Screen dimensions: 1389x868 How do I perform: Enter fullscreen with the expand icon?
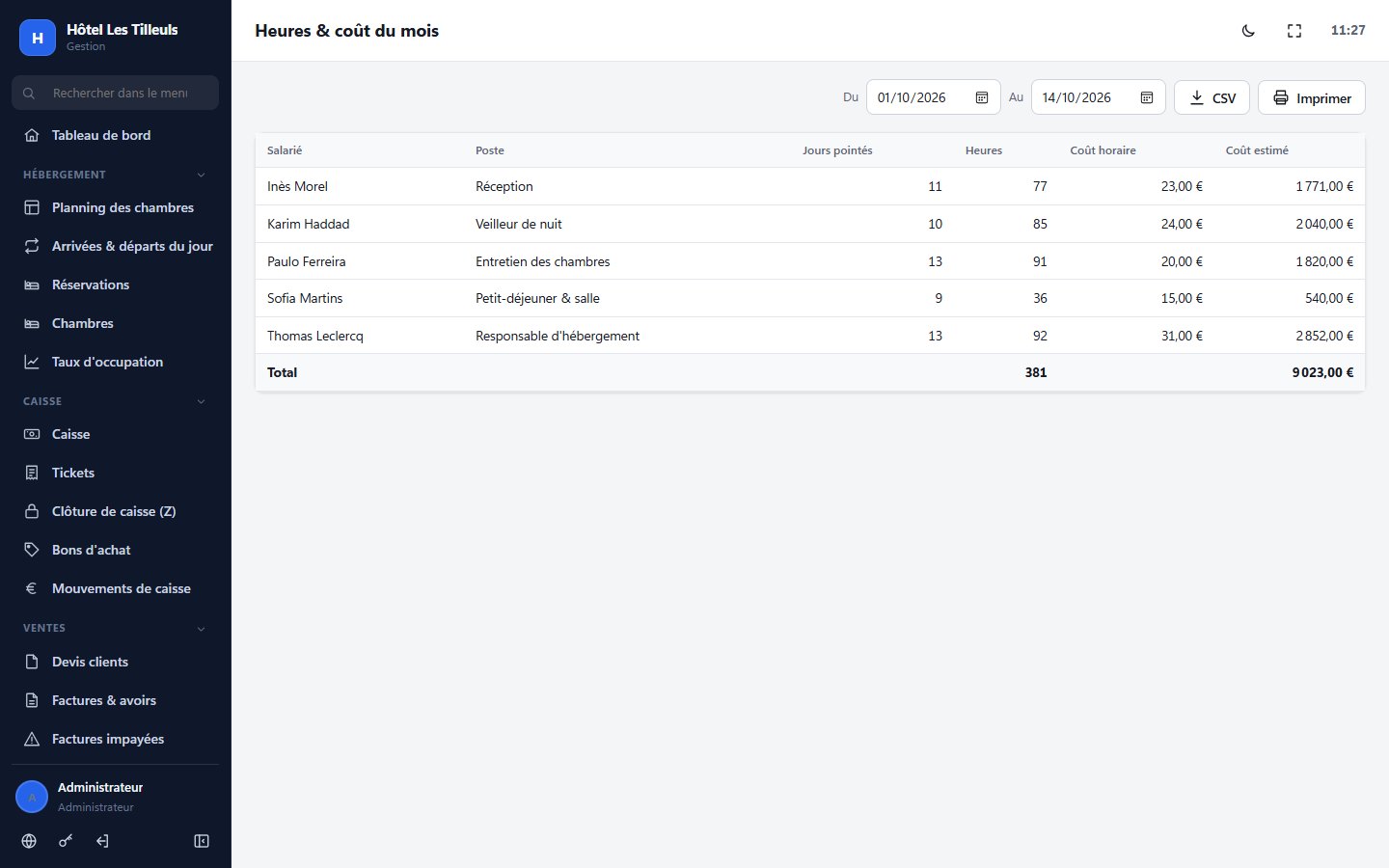(1294, 31)
